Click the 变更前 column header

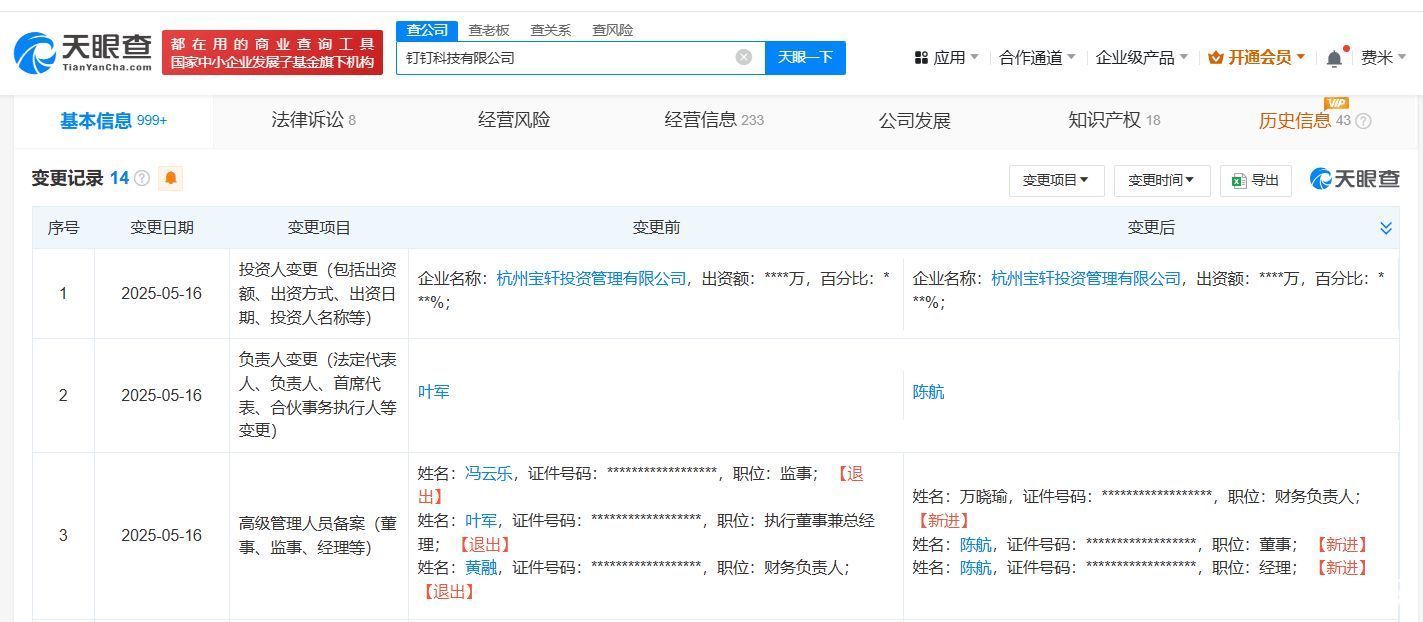656,228
